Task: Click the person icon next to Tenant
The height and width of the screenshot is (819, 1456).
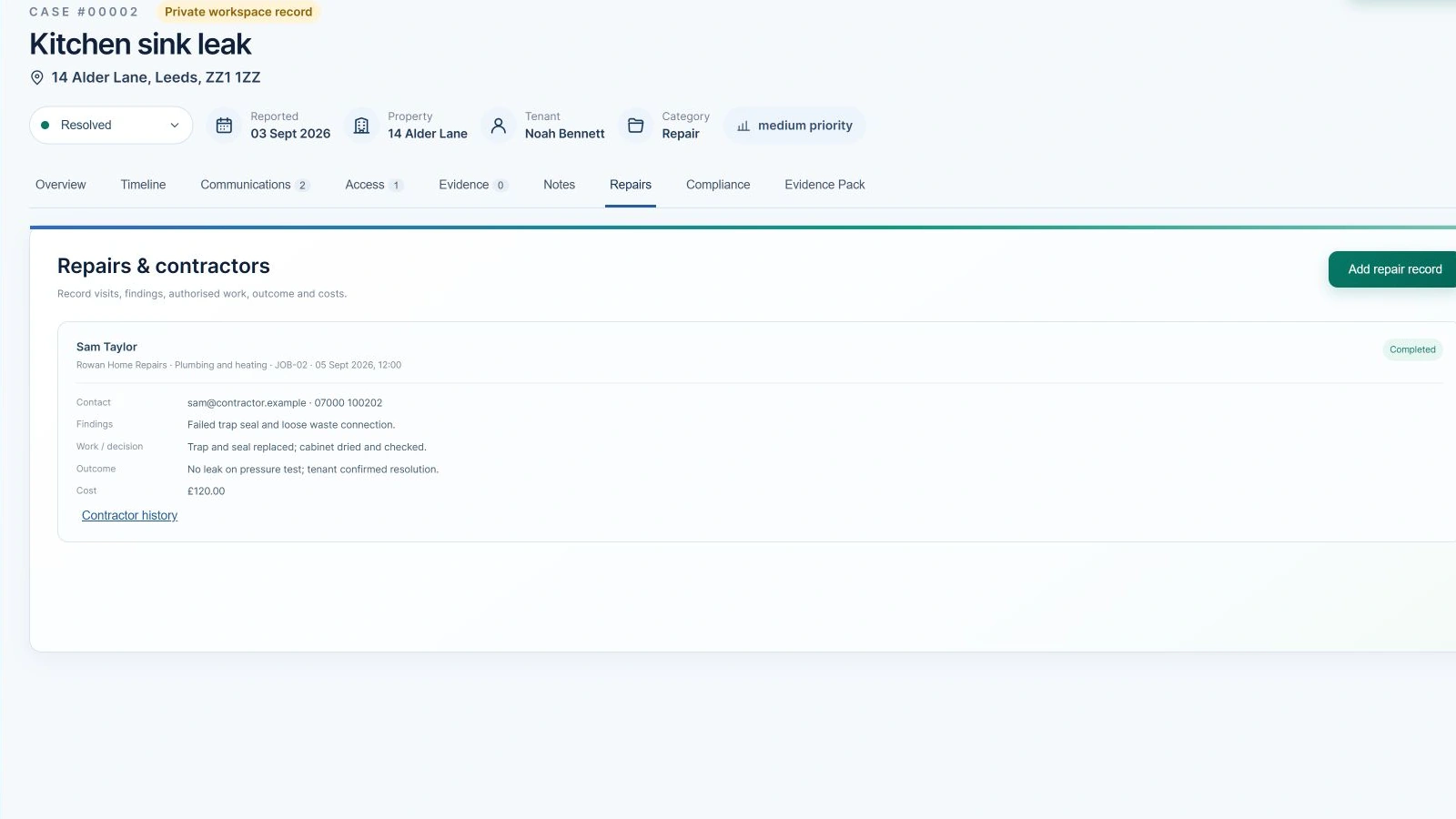Action: coord(499,126)
